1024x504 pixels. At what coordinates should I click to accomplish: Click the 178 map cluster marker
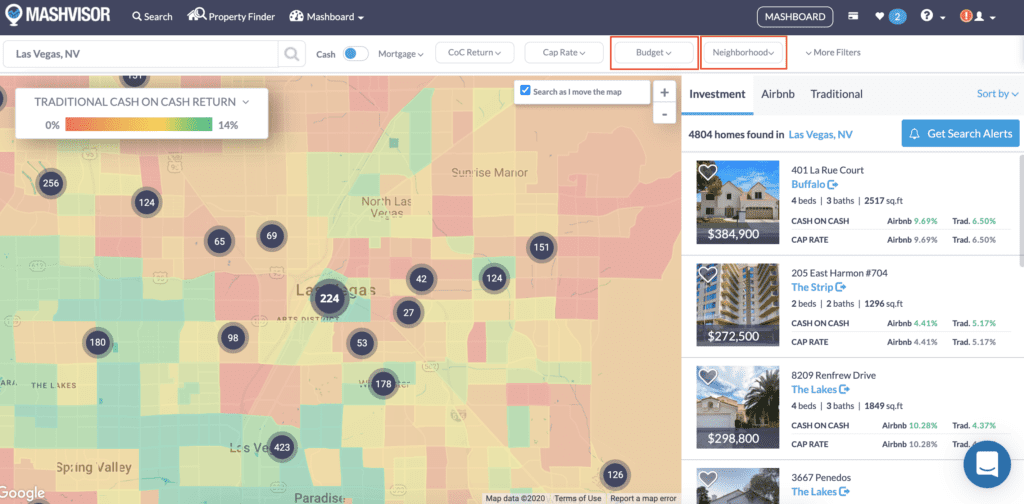pos(383,384)
